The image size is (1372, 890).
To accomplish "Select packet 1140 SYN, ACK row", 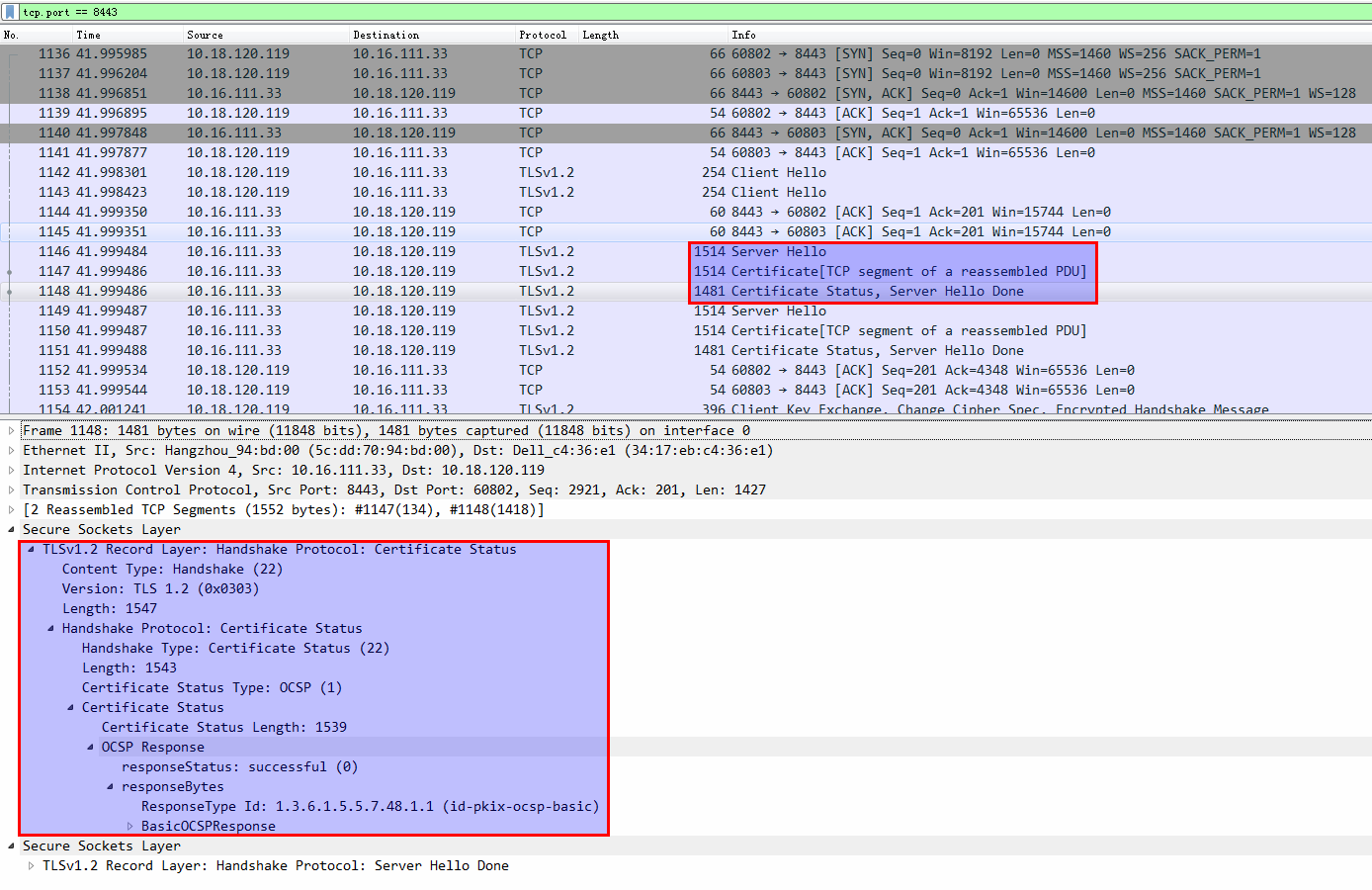I will click(x=686, y=133).
